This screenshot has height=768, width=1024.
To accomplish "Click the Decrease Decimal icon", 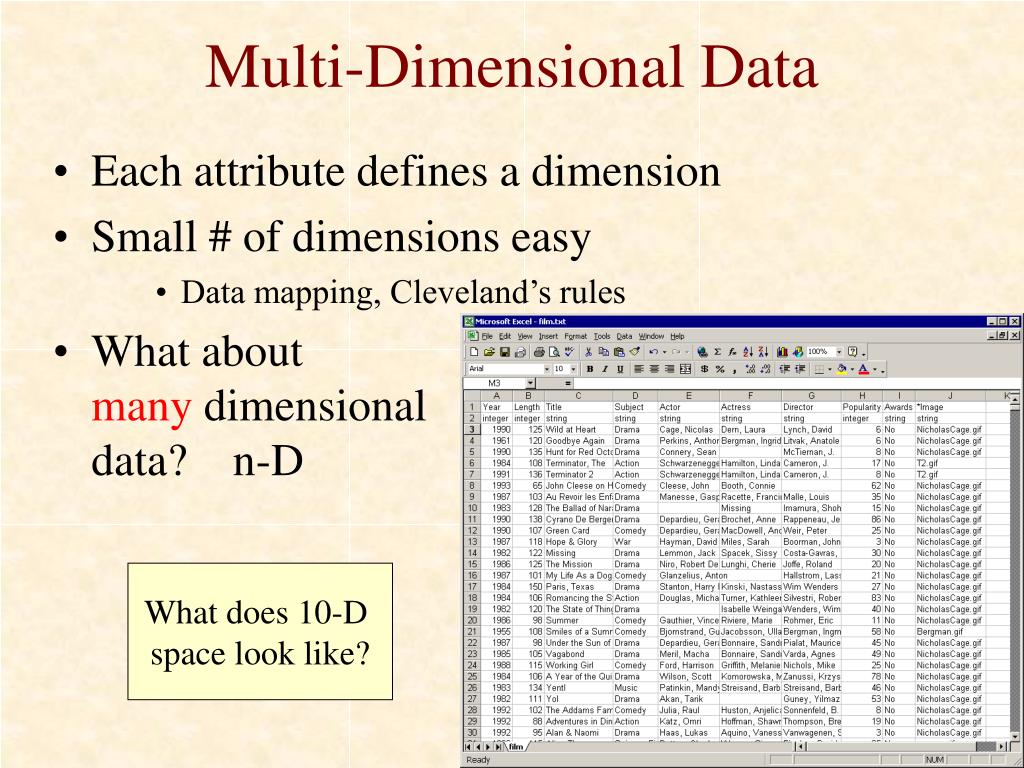I will pos(765,369).
